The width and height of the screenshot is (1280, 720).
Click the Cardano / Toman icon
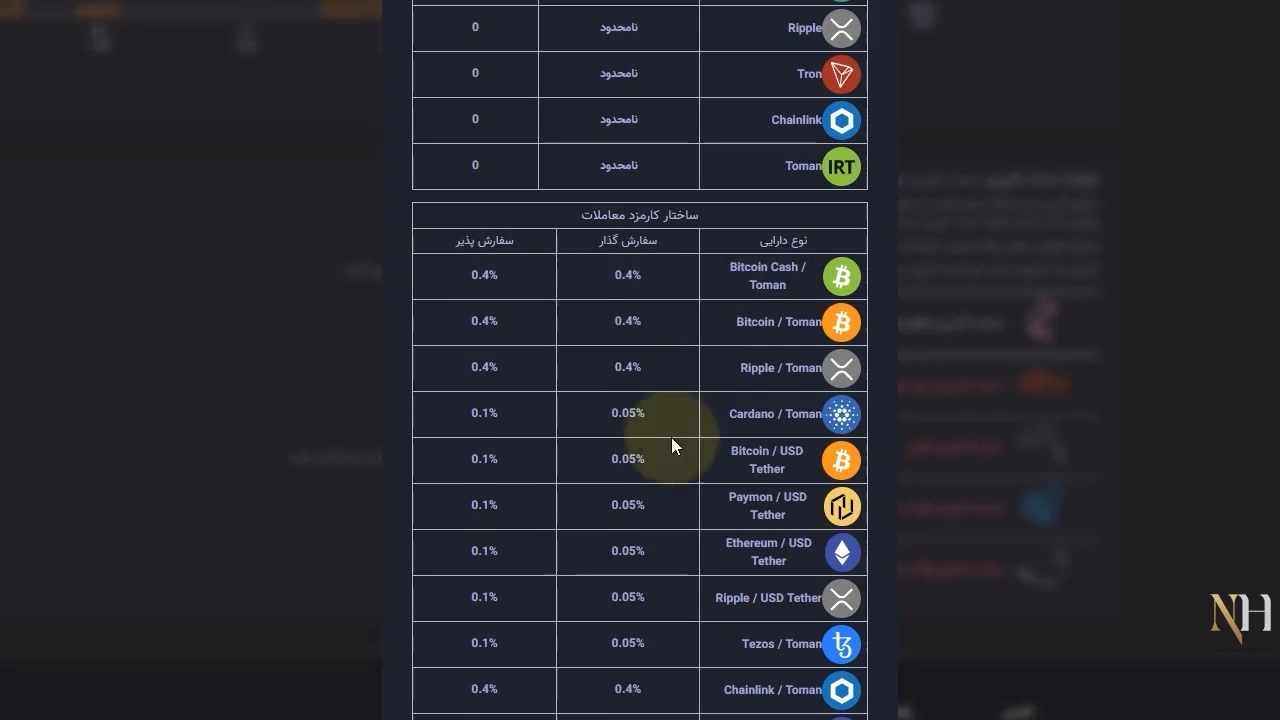[x=841, y=415]
